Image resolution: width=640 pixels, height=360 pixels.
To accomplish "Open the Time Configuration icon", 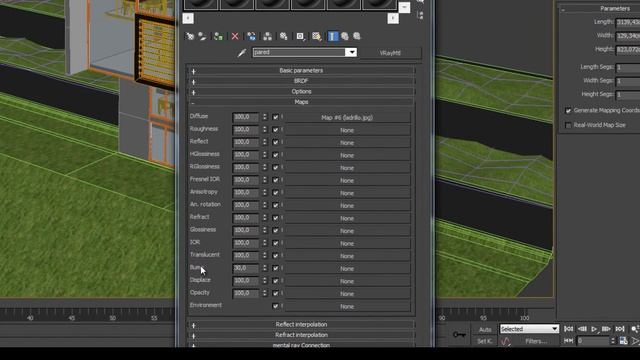I will pos(623,340).
